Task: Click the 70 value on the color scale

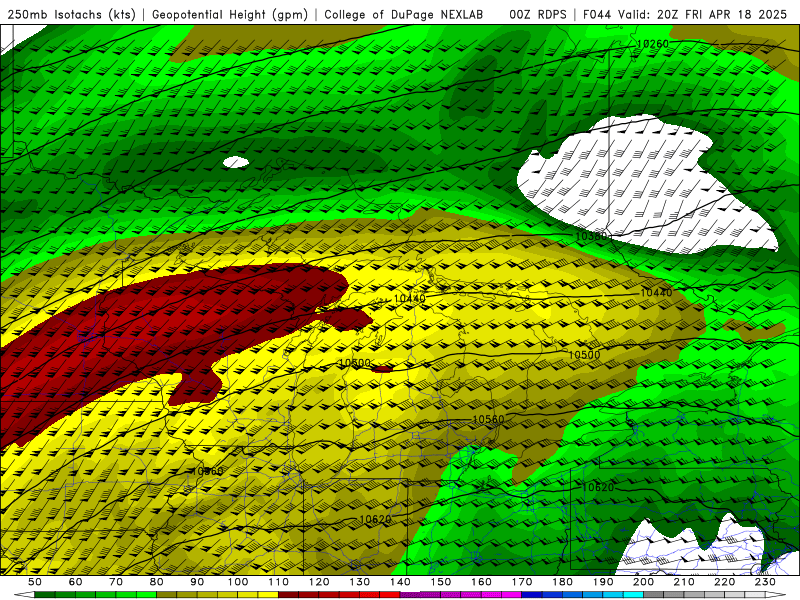Action: pyautogui.click(x=116, y=582)
